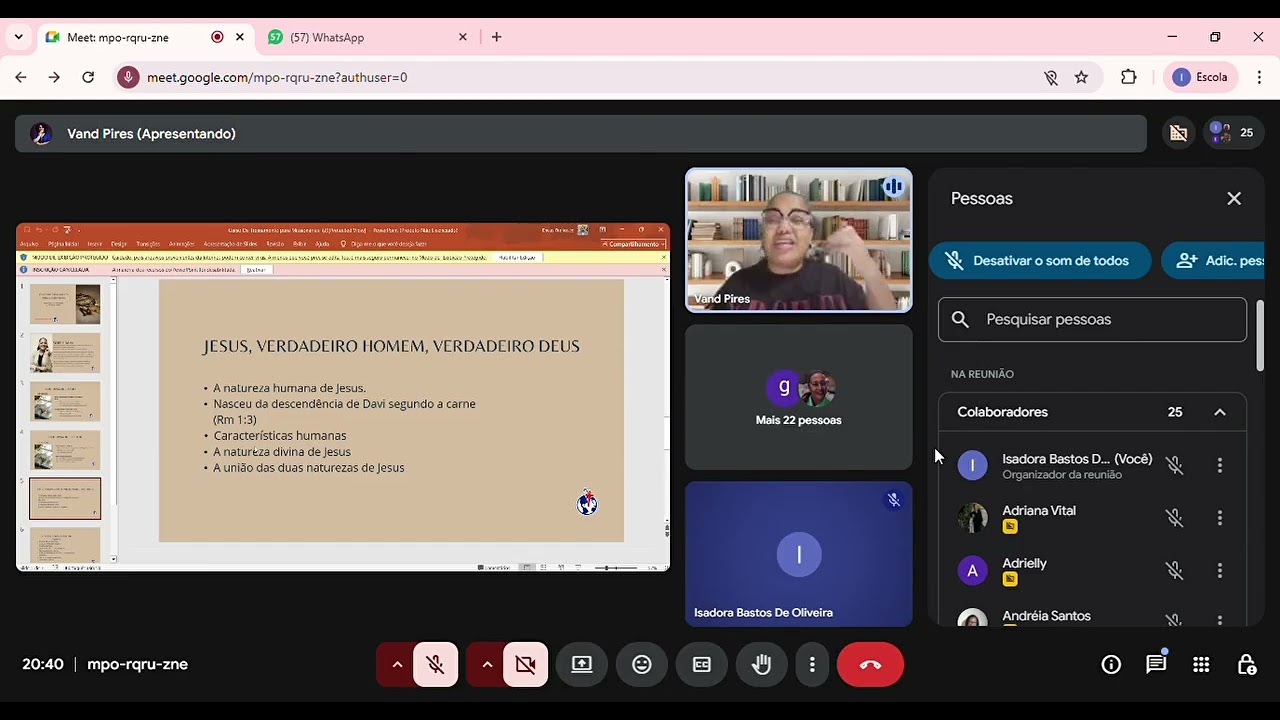This screenshot has width=1280, height=720.
Task: Open browser extensions puzzle icon
Action: [x=1129, y=77]
